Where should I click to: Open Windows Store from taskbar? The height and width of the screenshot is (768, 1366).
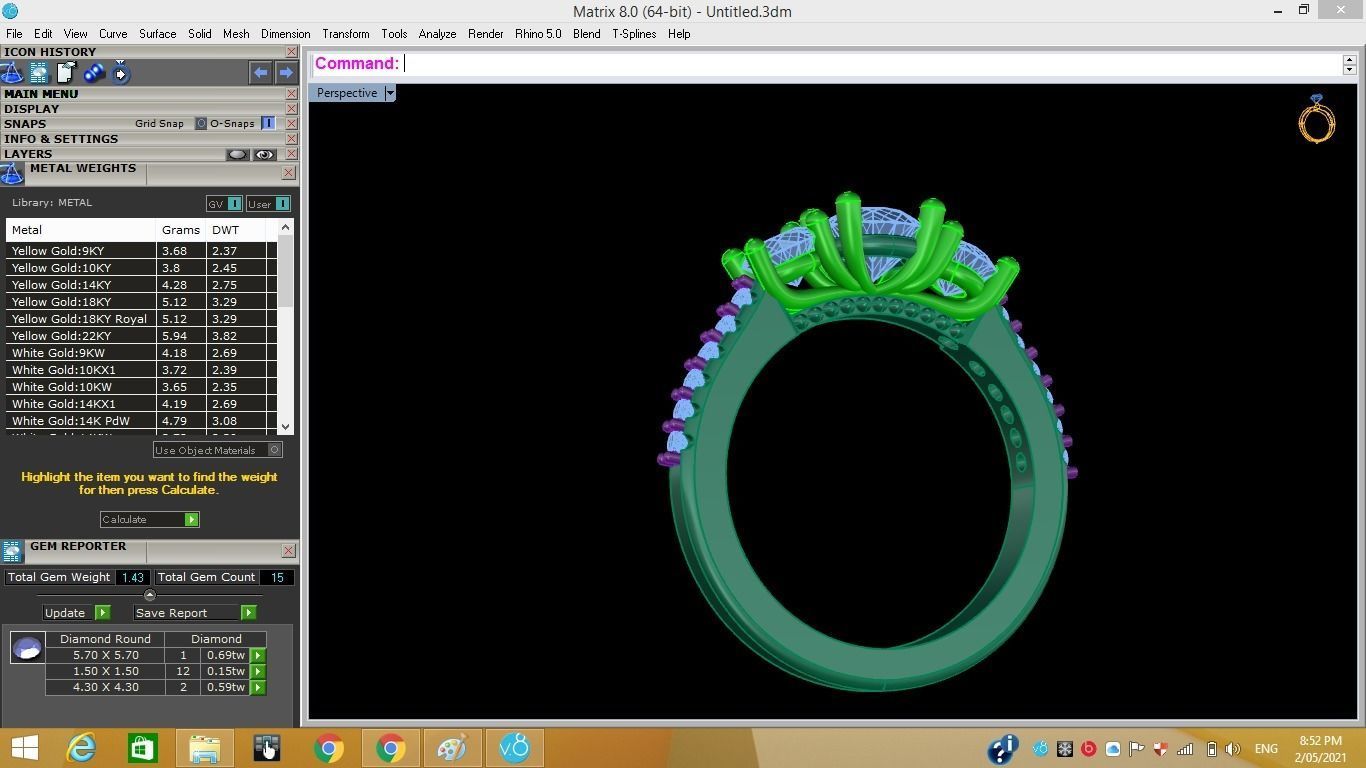tap(142, 748)
